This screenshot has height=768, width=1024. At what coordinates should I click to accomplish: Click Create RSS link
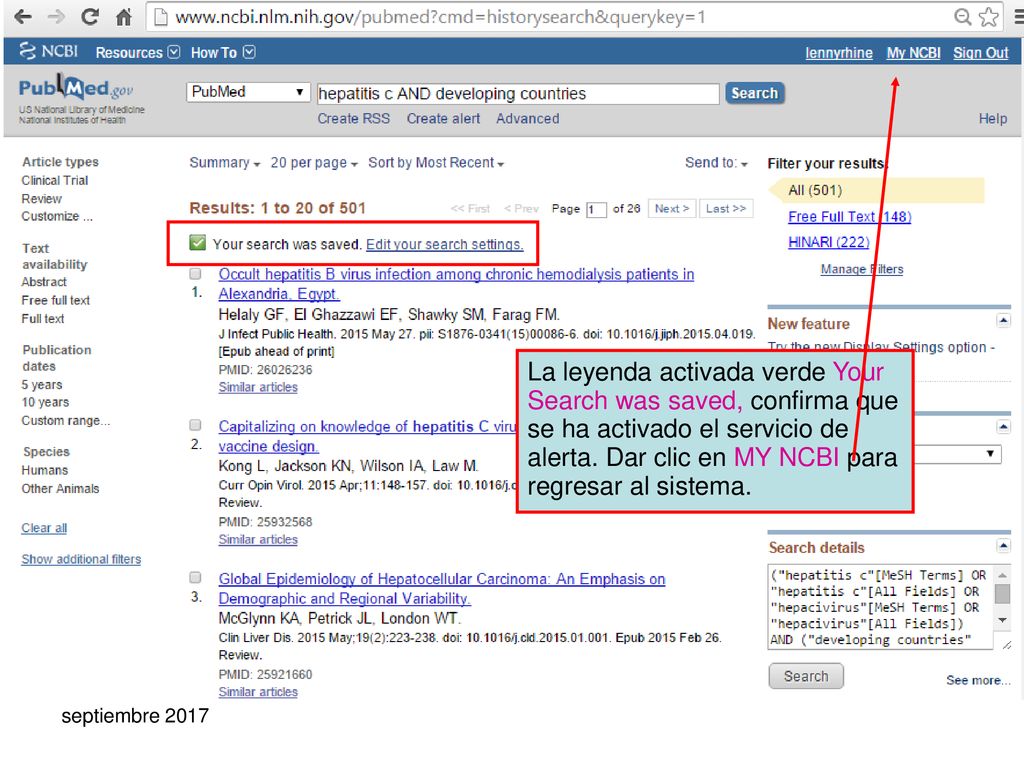click(353, 119)
